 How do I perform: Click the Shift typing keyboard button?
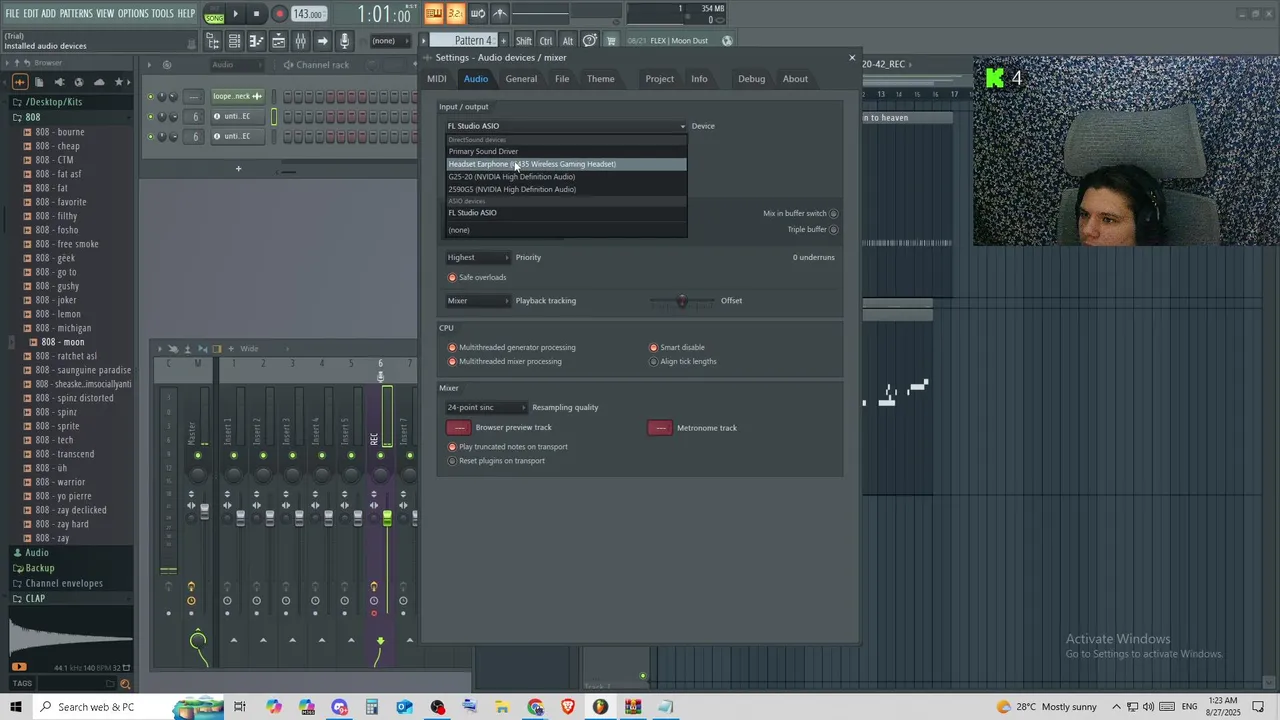pyautogui.click(x=524, y=41)
